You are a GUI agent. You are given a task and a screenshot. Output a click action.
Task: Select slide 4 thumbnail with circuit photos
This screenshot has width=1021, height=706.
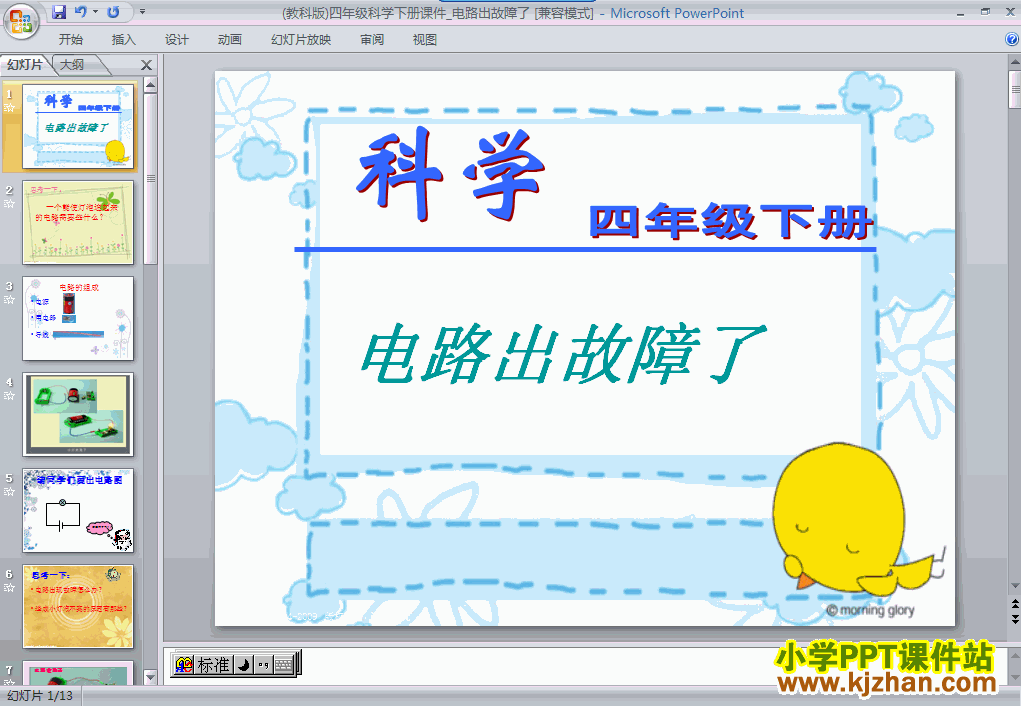pyautogui.click(x=78, y=414)
